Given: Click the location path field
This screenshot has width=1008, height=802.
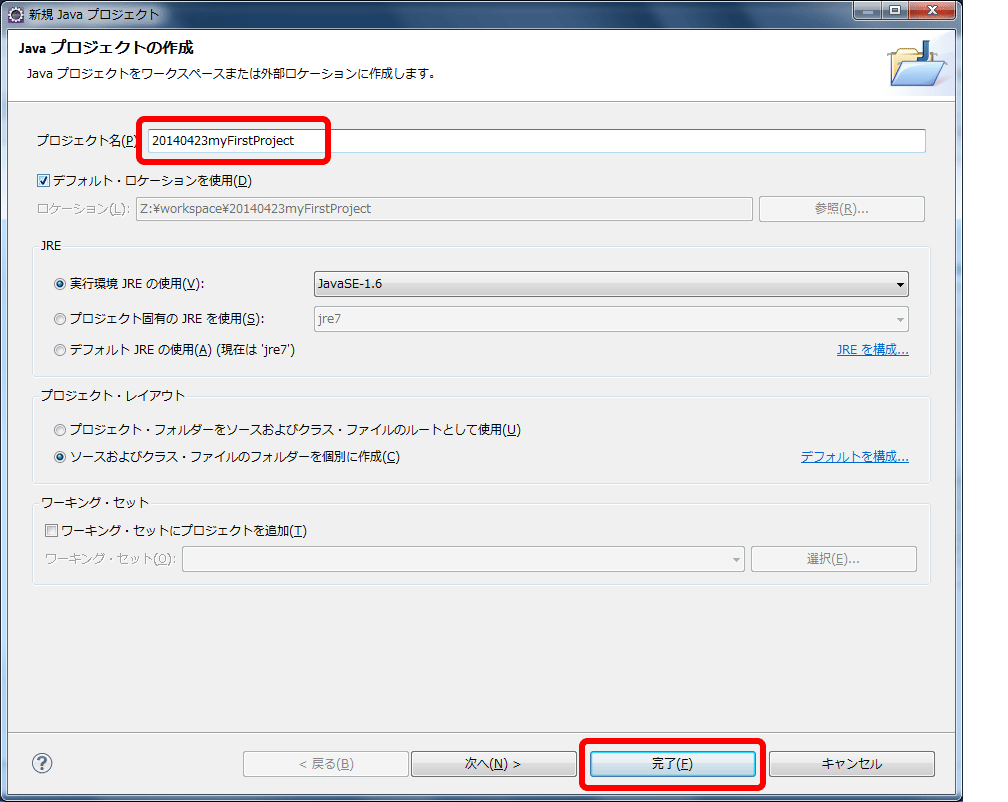Looking at the screenshot, I should coord(444,209).
